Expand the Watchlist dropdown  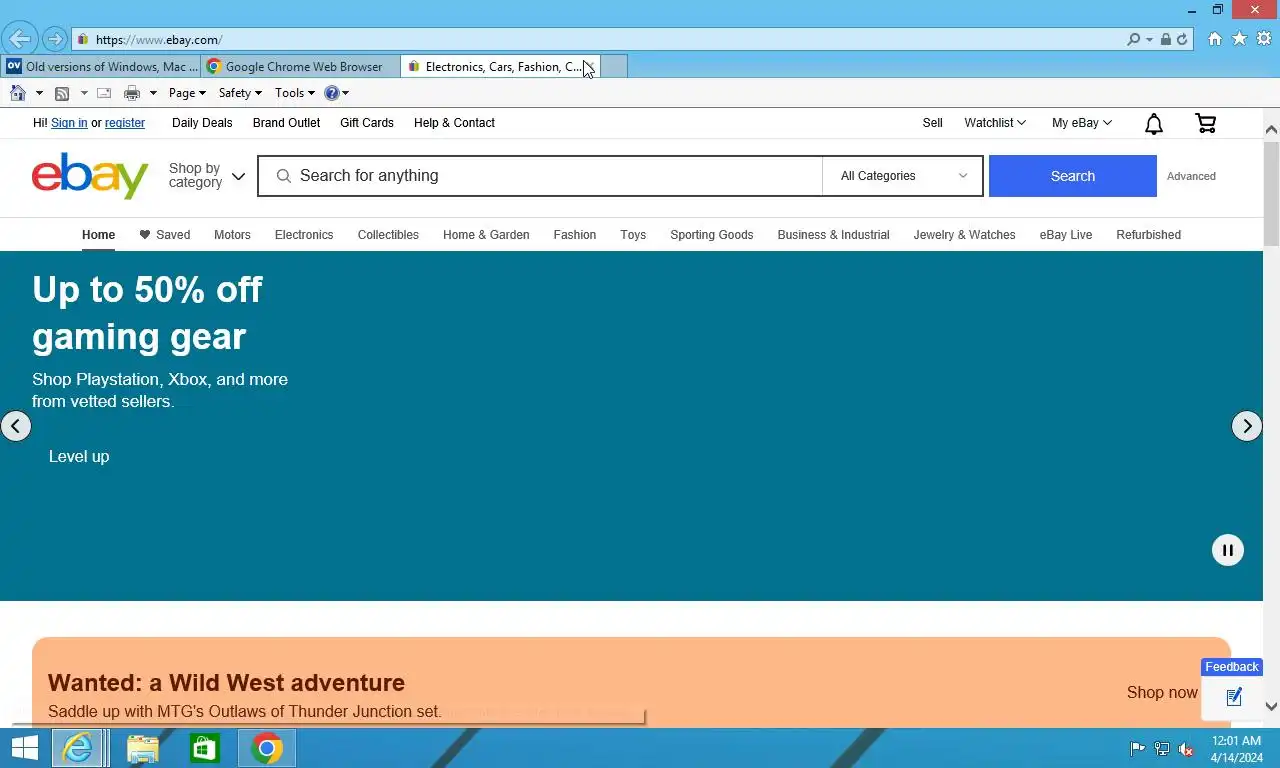tap(995, 123)
